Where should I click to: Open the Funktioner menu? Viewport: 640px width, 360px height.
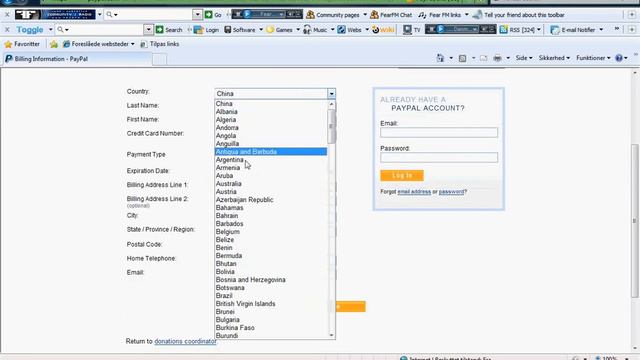tap(593, 58)
